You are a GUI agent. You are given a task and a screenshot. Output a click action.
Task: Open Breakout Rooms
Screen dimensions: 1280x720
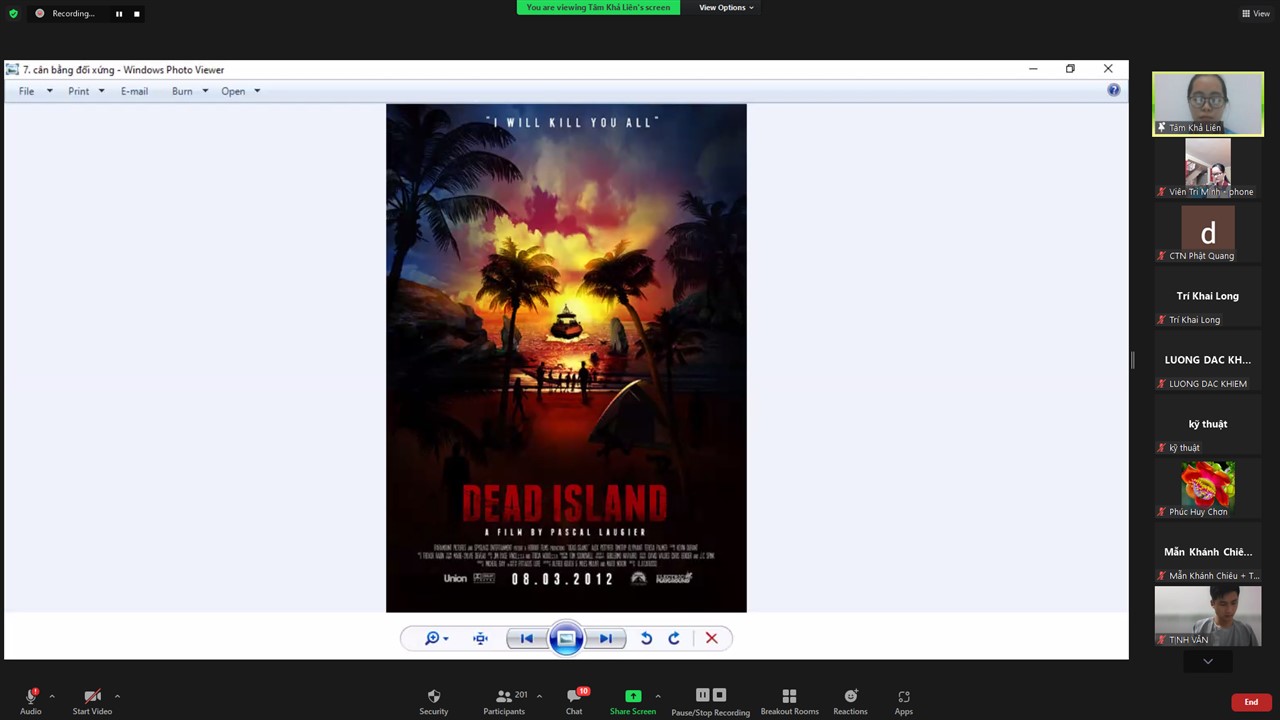pyautogui.click(x=789, y=701)
